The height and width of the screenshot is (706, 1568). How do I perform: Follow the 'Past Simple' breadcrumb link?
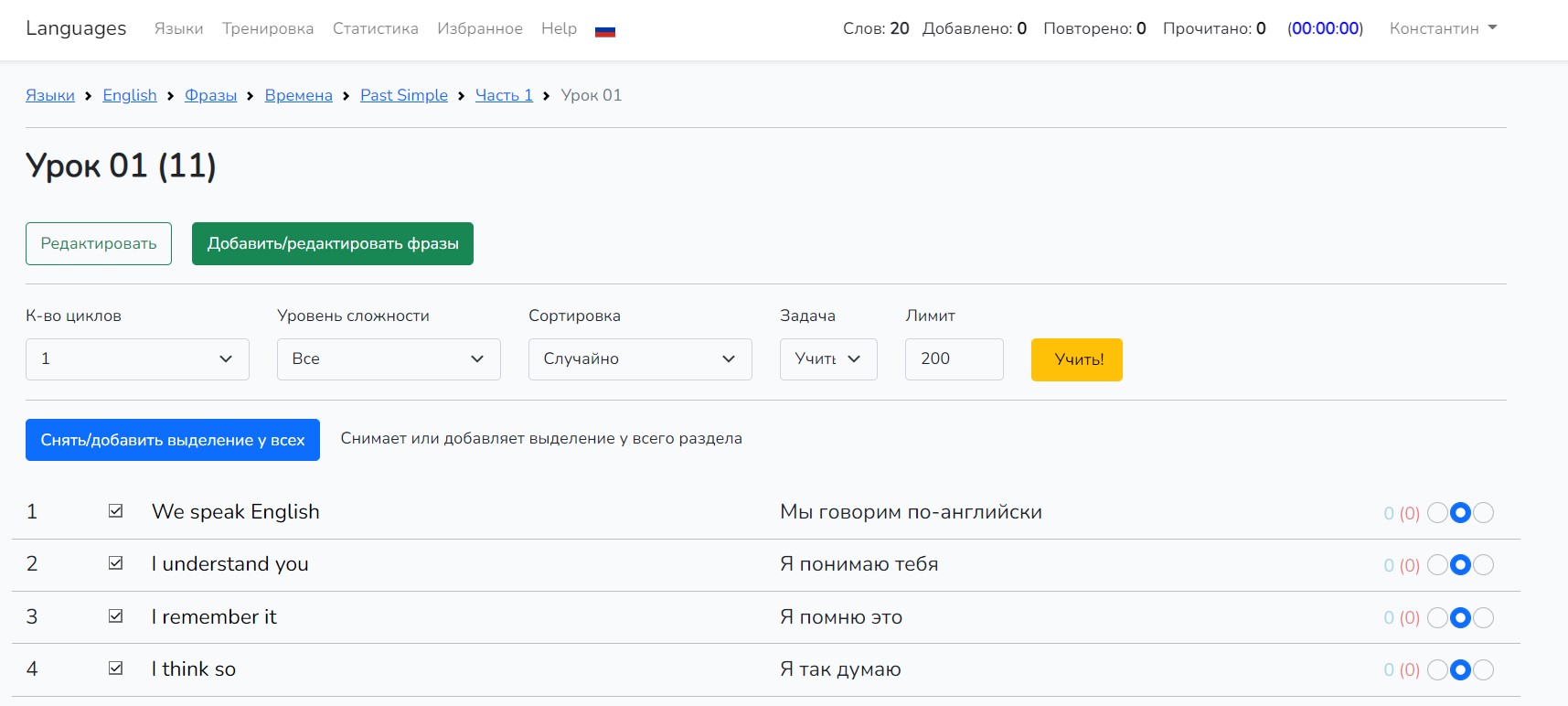403,95
